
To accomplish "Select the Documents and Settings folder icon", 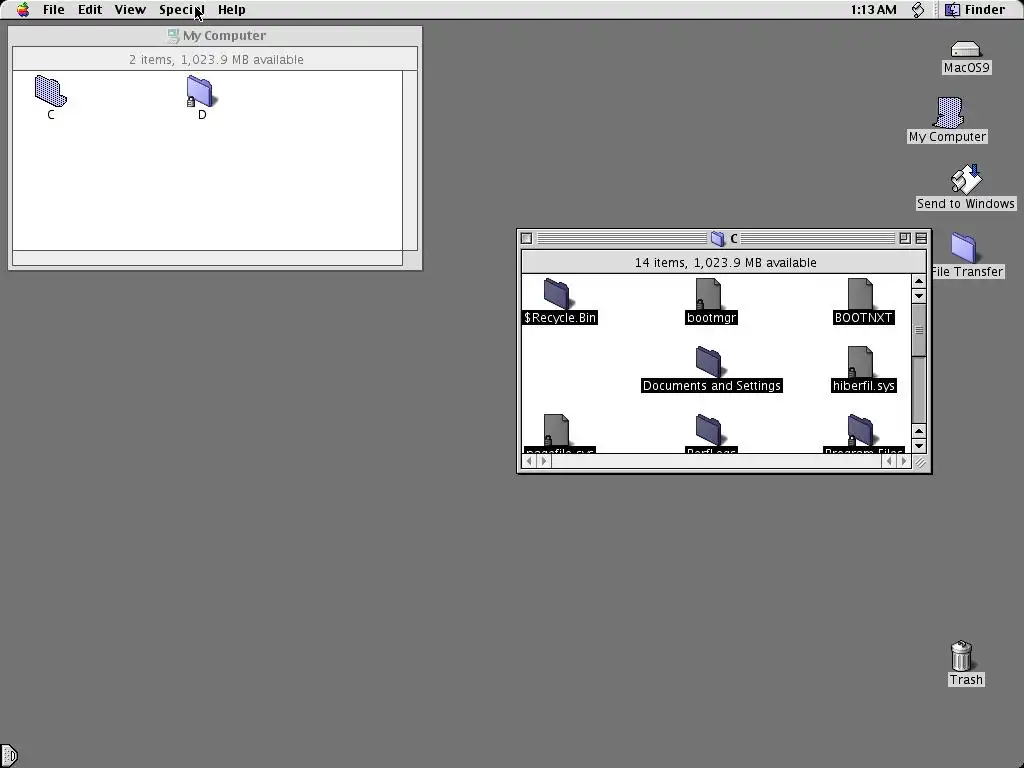I will point(708,362).
